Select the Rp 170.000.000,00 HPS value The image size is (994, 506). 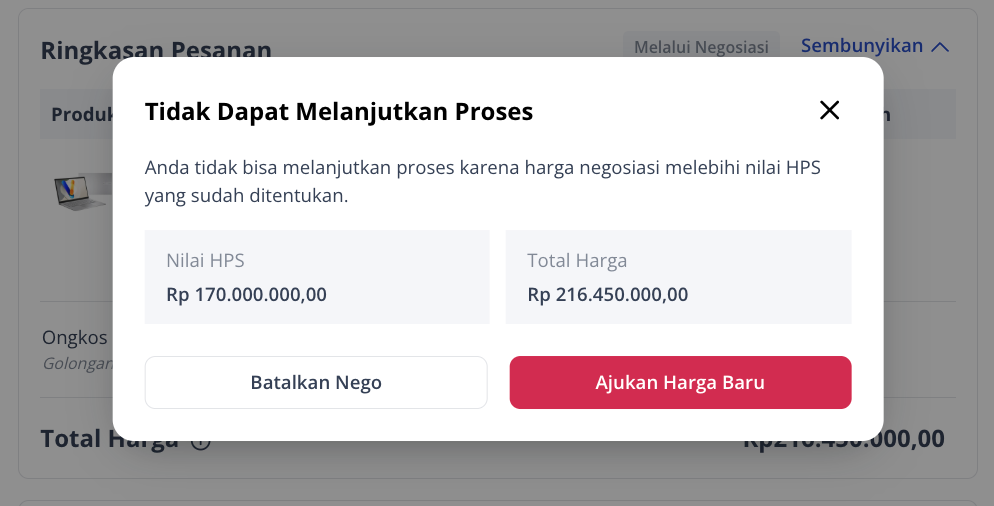point(247,295)
